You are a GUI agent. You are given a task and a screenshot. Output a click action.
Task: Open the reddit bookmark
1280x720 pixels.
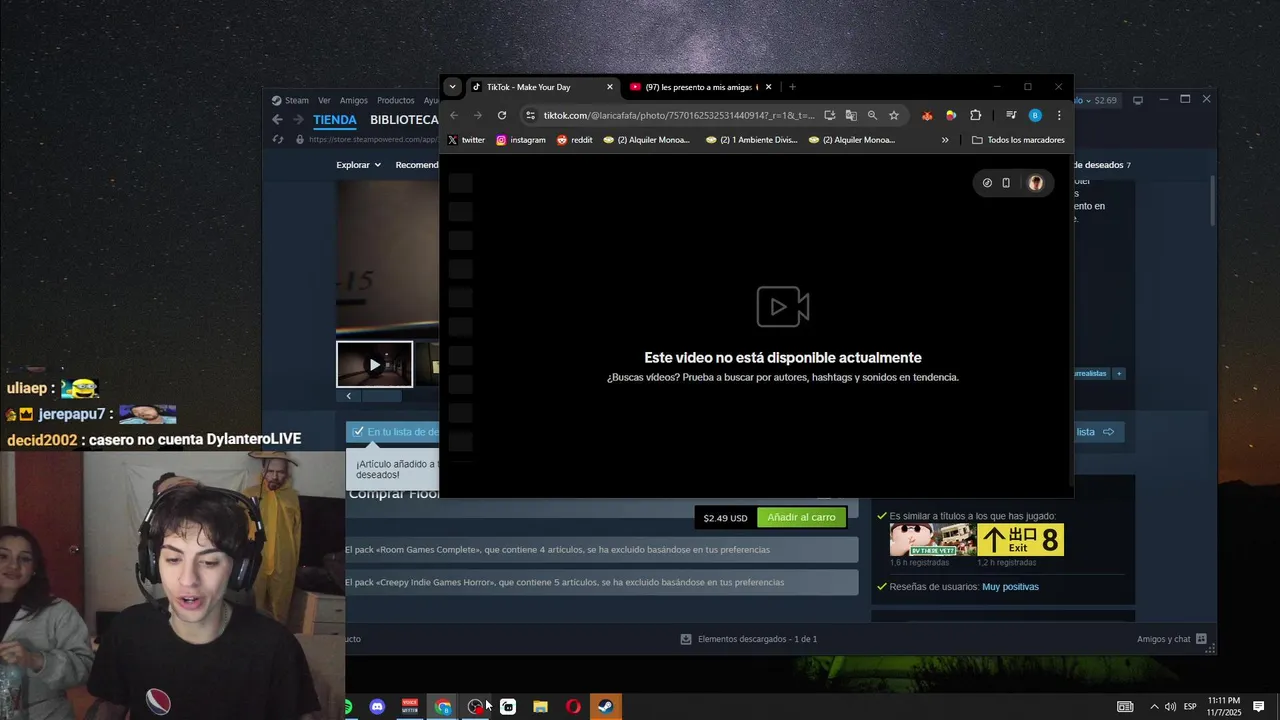pyautogui.click(x=575, y=140)
